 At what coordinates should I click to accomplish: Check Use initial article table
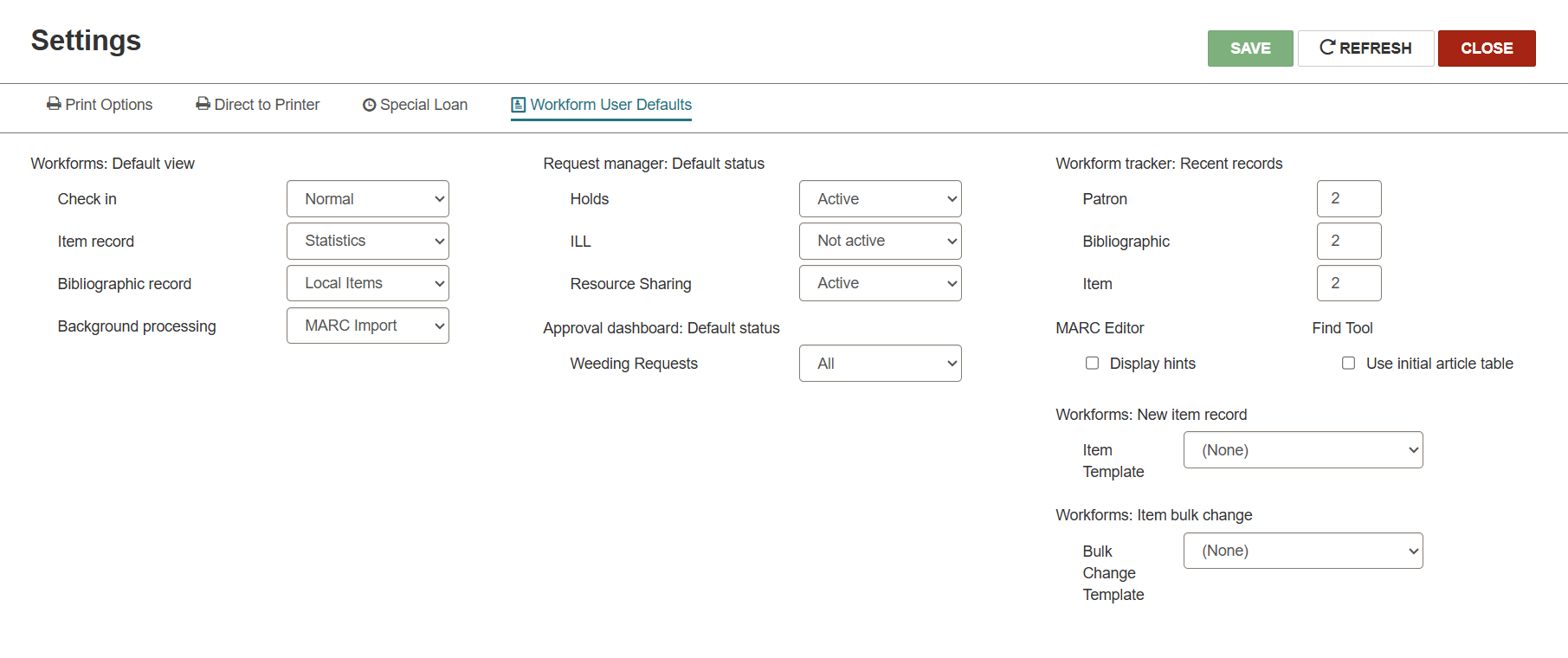click(1349, 363)
